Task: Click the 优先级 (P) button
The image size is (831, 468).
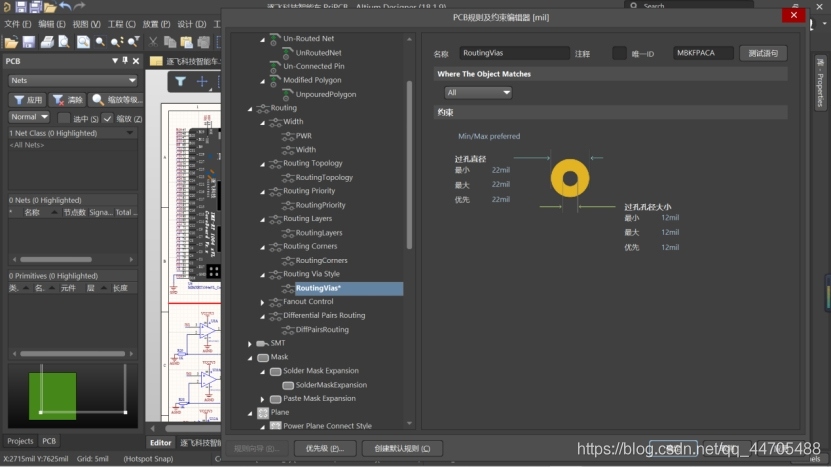Action: 325,448
